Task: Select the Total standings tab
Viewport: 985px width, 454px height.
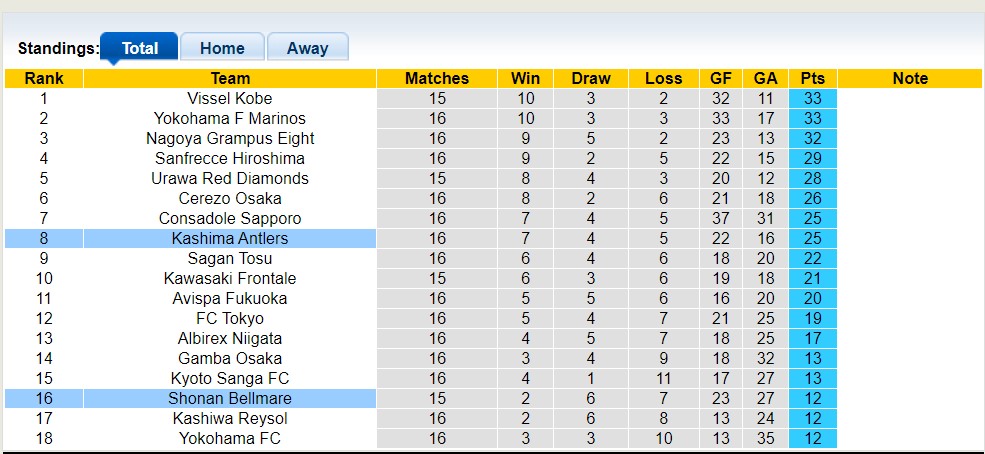Action: point(140,48)
